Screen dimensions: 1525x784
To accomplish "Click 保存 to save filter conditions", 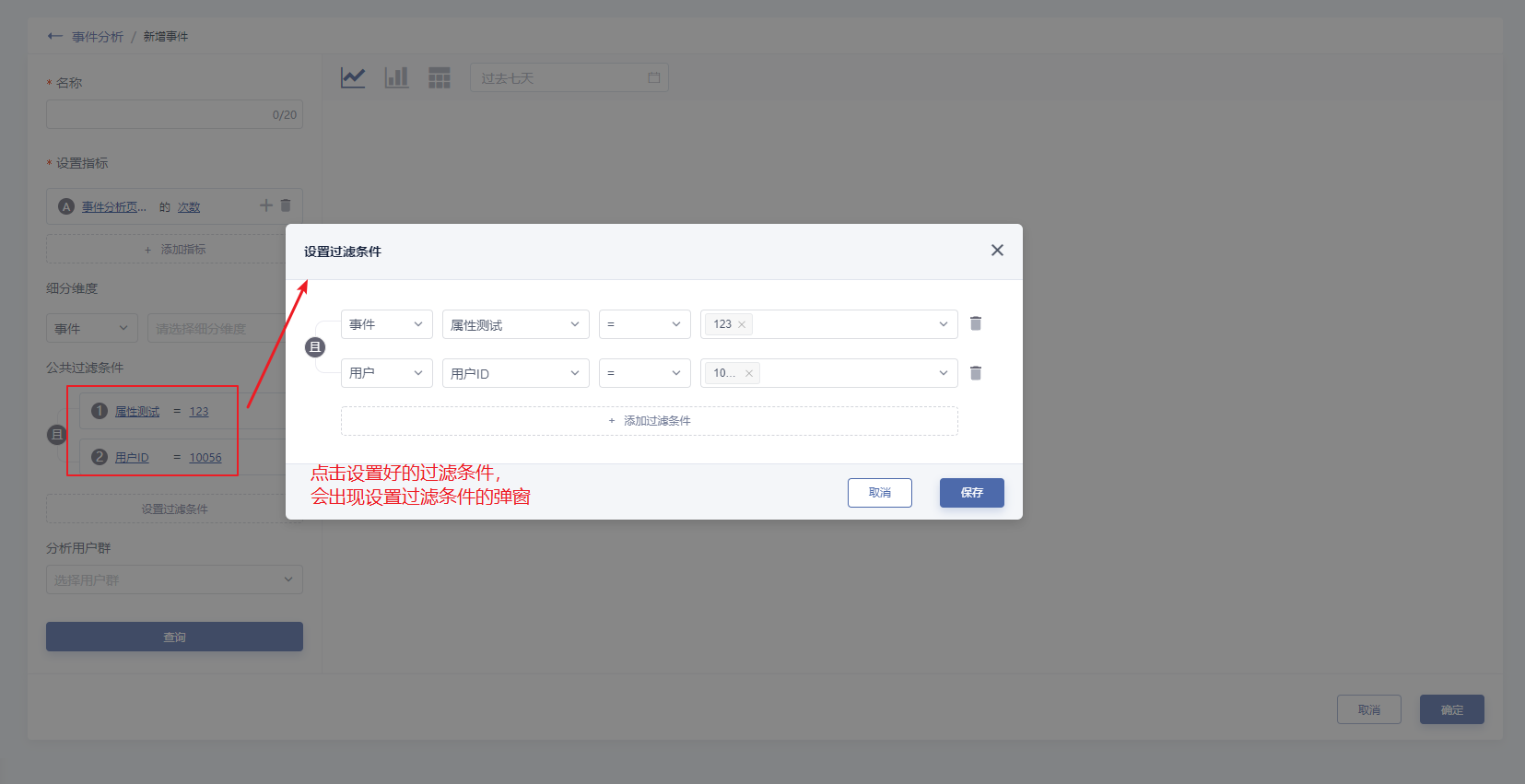I will [972, 493].
